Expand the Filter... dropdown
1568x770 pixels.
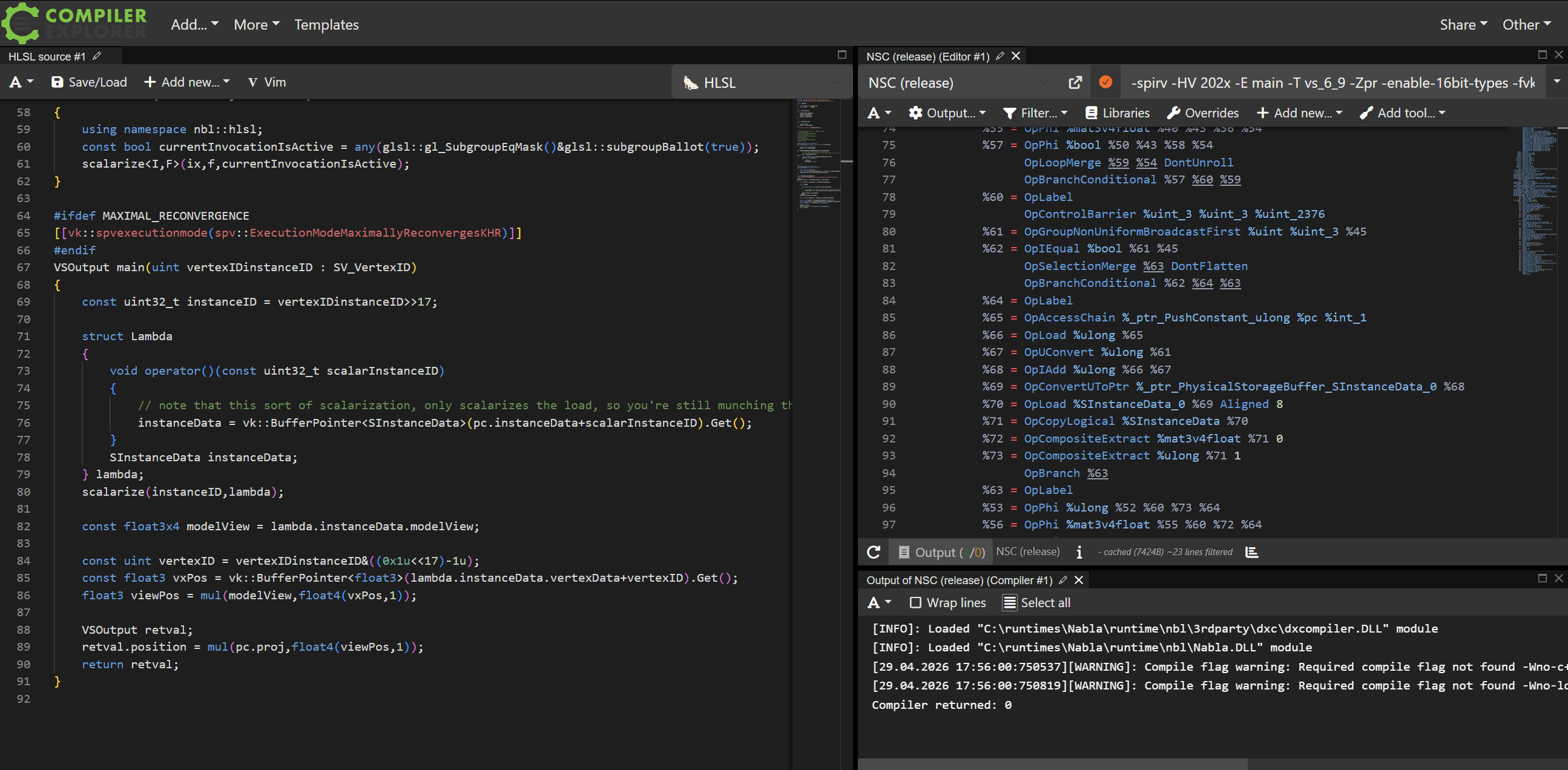pos(1035,113)
